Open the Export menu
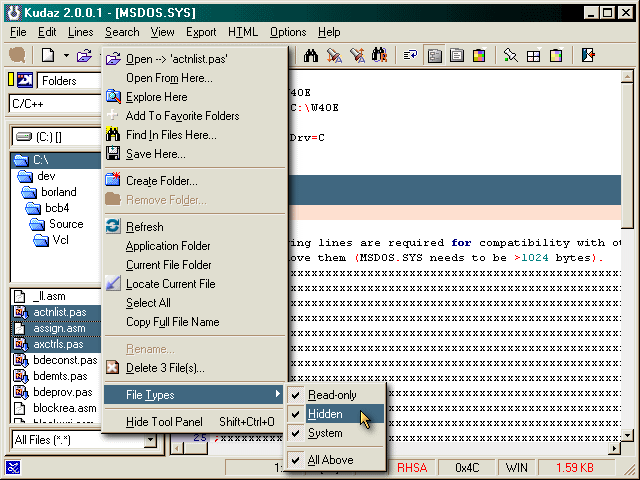The image size is (640, 480). [x=201, y=32]
